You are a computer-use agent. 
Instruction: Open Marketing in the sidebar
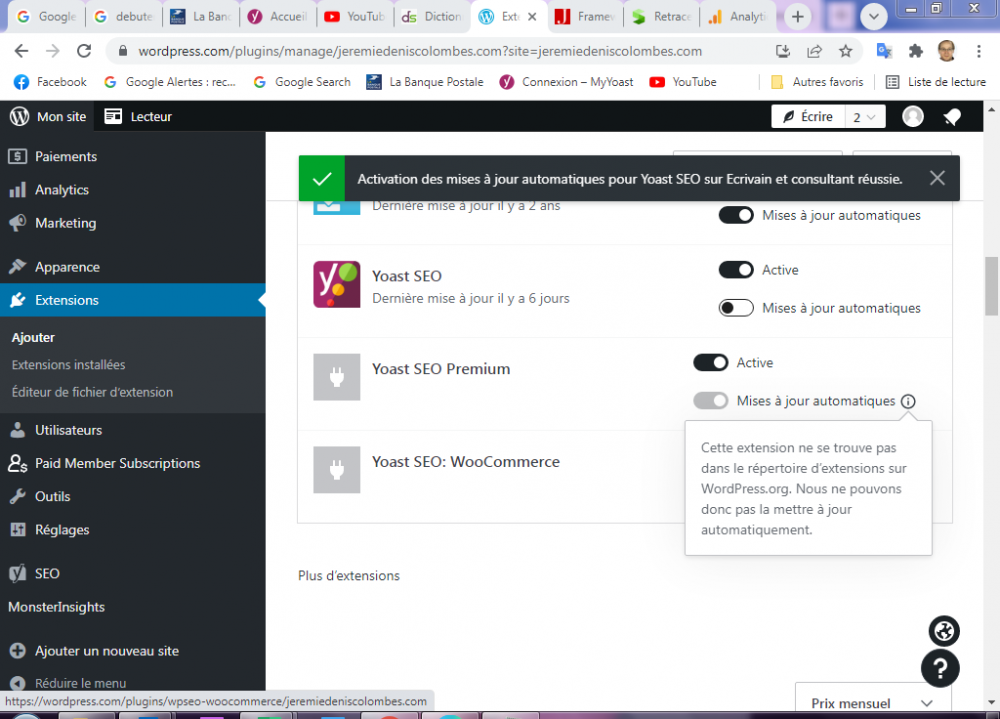133,223
